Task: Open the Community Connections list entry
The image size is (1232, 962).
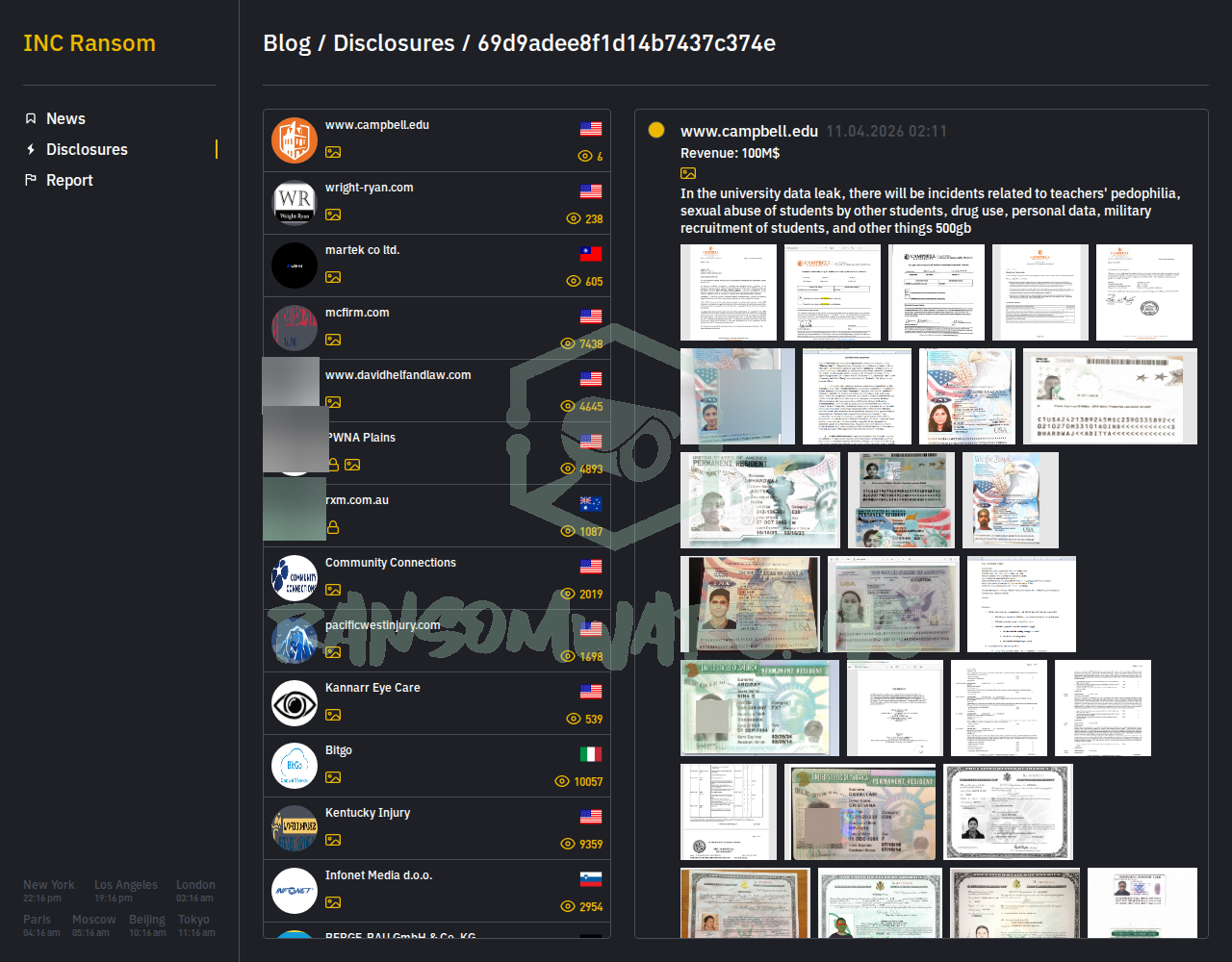Action: pyautogui.click(x=391, y=563)
